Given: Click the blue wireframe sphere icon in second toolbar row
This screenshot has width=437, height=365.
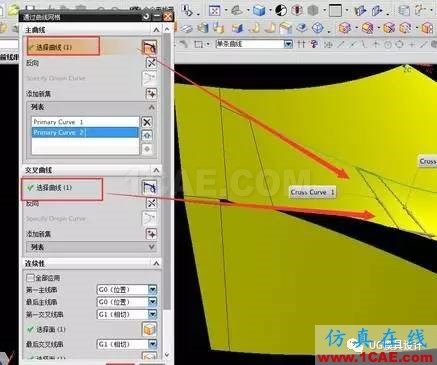Looking at the screenshot, I should click(318, 28).
